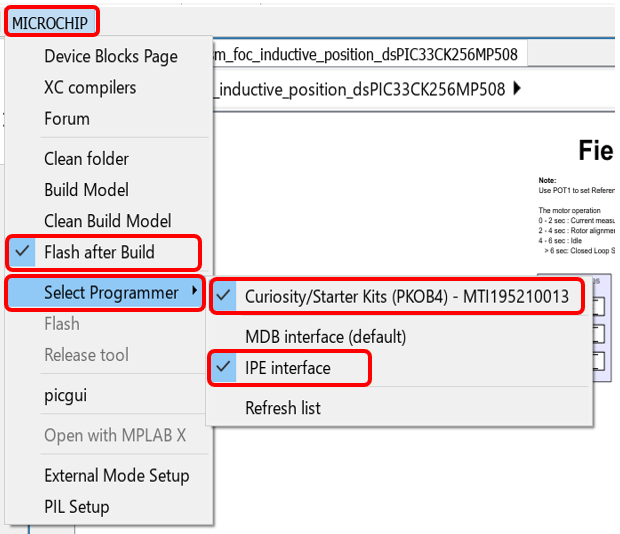Toggle Flash after Build option

pyautogui.click(x=104, y=252)
